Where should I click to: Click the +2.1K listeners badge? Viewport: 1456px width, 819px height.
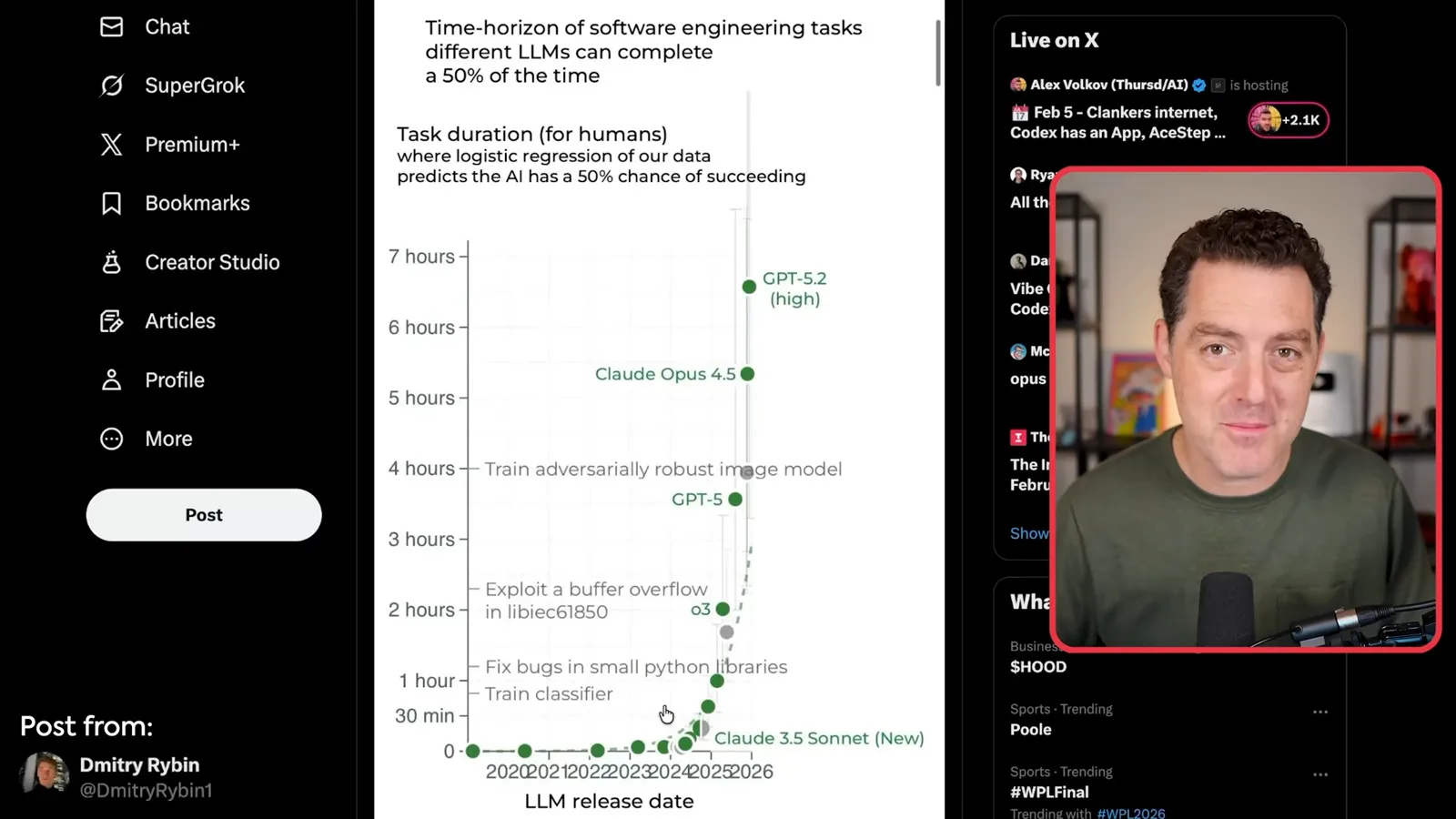(1289, 120)
